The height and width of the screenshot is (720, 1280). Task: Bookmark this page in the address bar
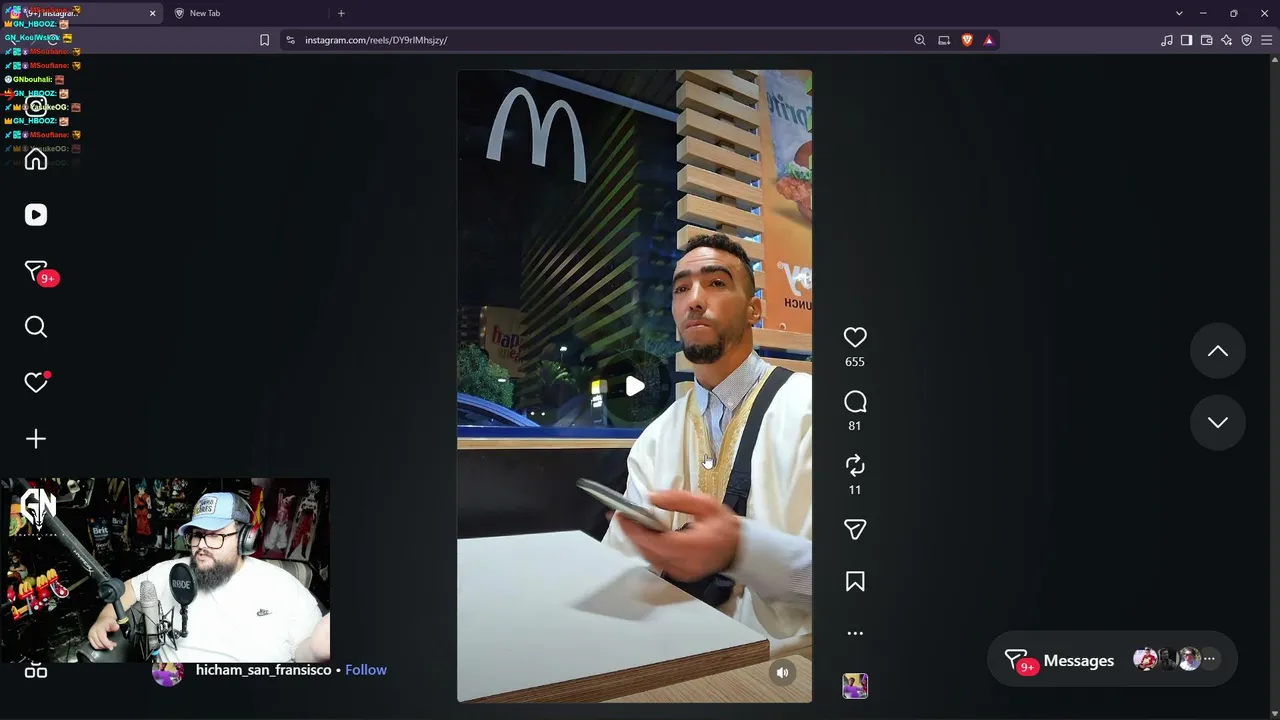point(264,40)
